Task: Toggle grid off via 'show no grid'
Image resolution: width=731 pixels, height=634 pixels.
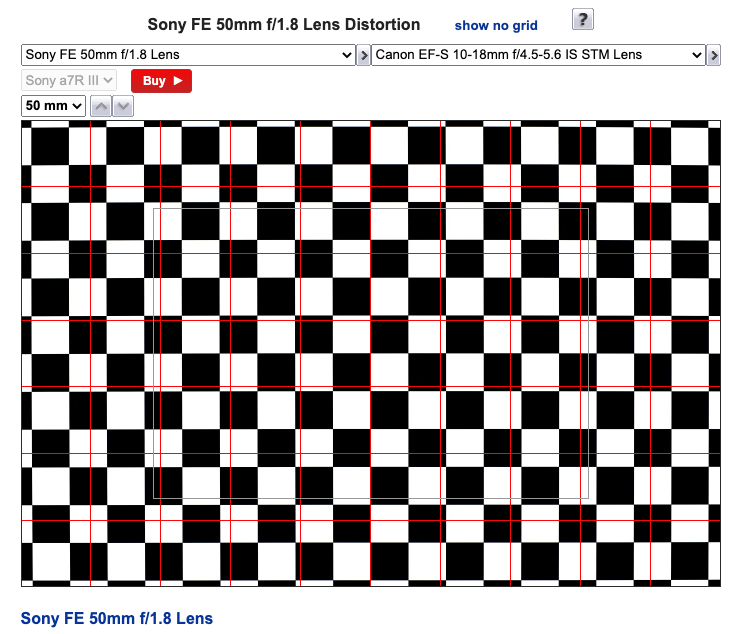Action: coord(496,25)
